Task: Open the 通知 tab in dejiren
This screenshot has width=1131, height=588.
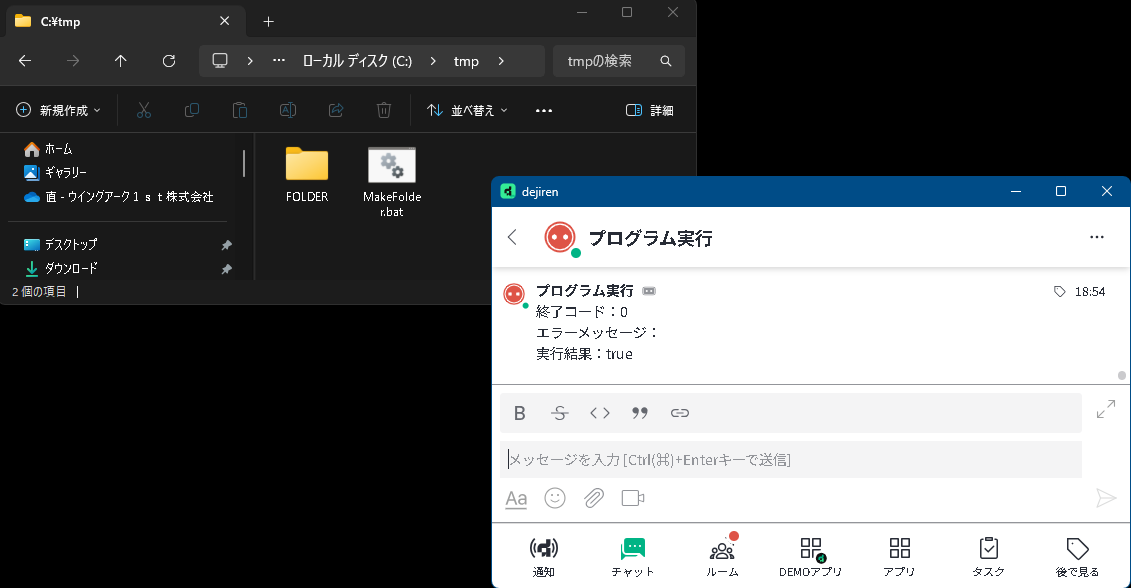Action: pyautogui.click(x=544, y=556)
